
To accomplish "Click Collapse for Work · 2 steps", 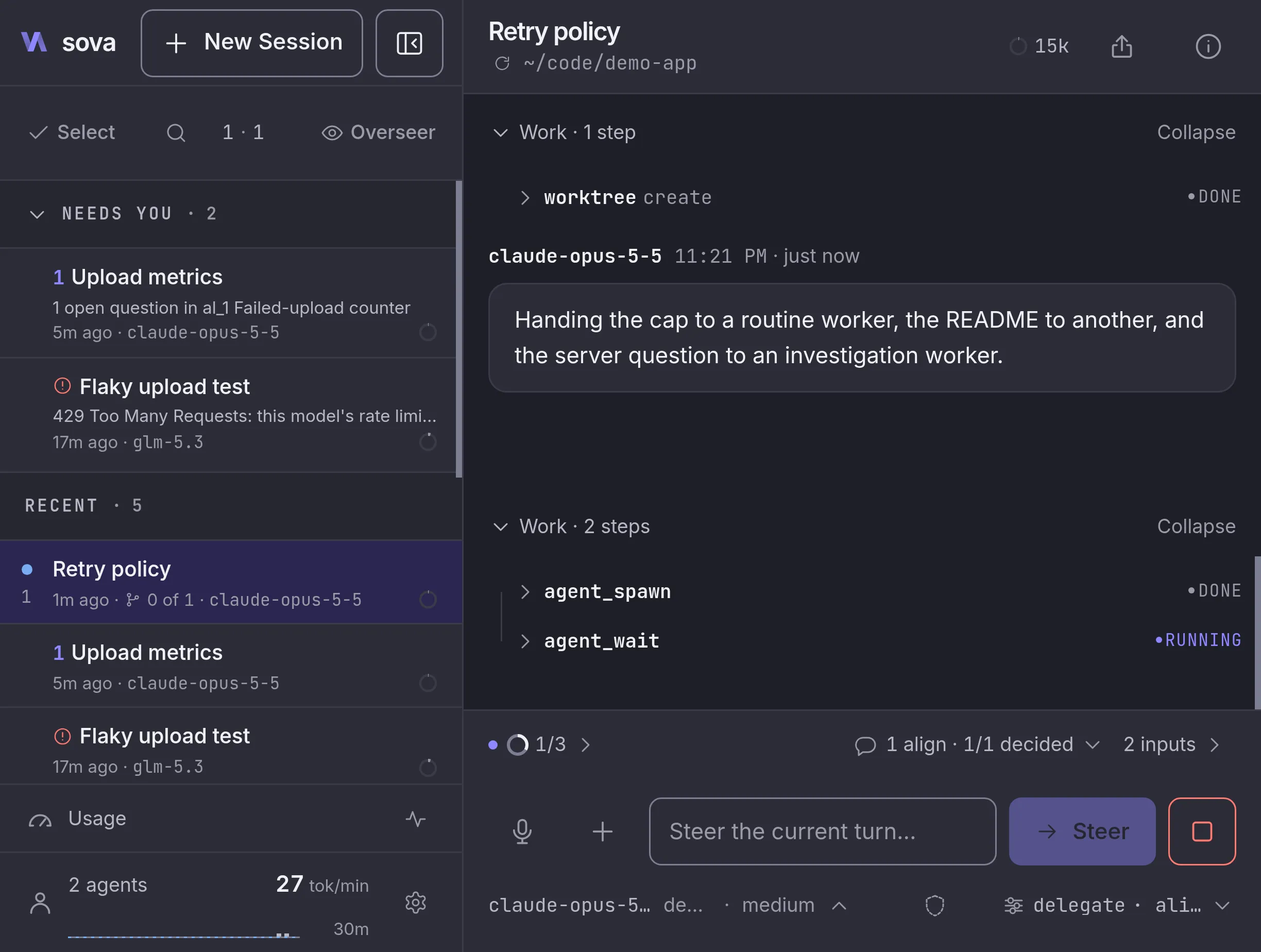I will (1196, 526).
